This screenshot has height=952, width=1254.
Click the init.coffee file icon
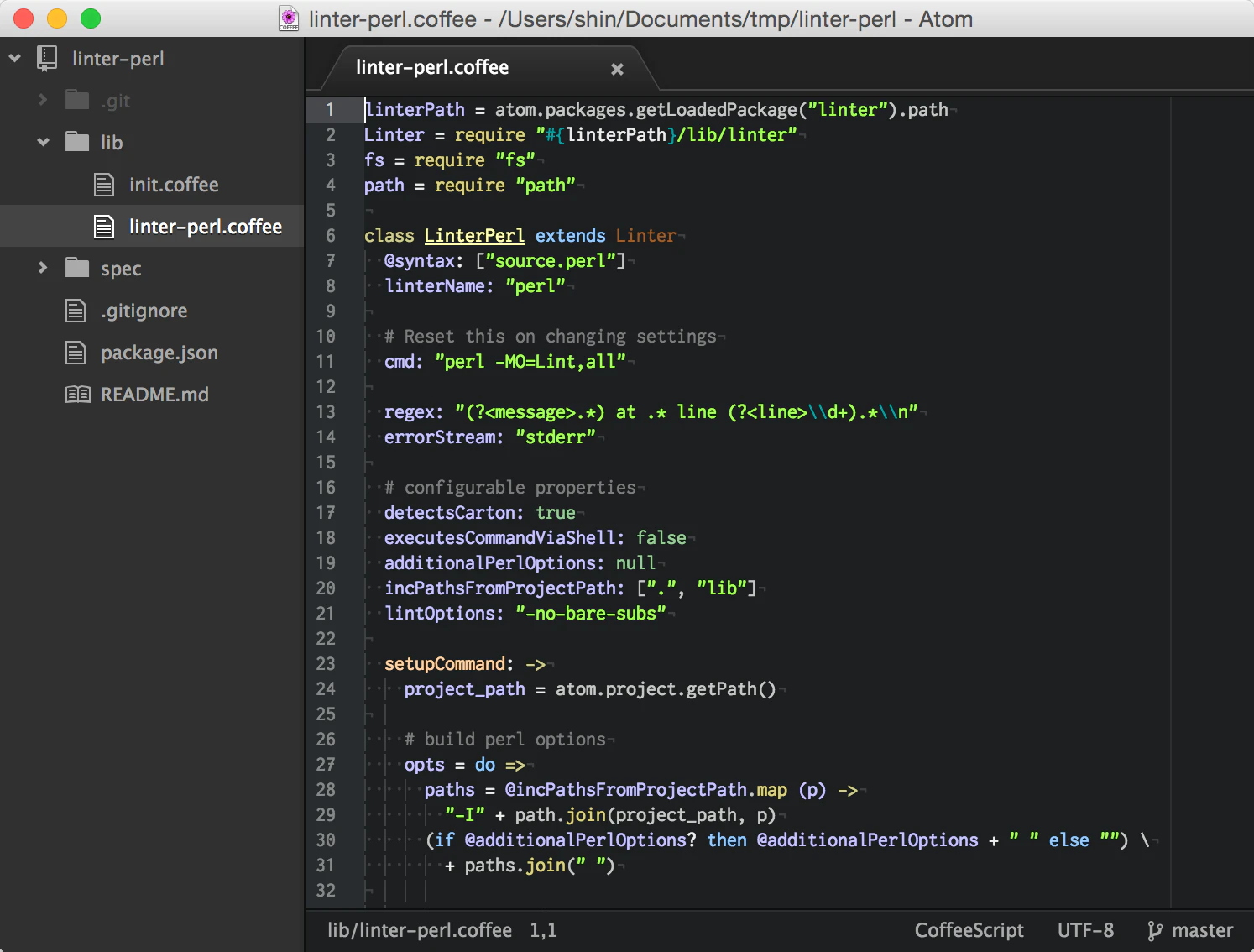pyautogui.click(x=104, y=185)
